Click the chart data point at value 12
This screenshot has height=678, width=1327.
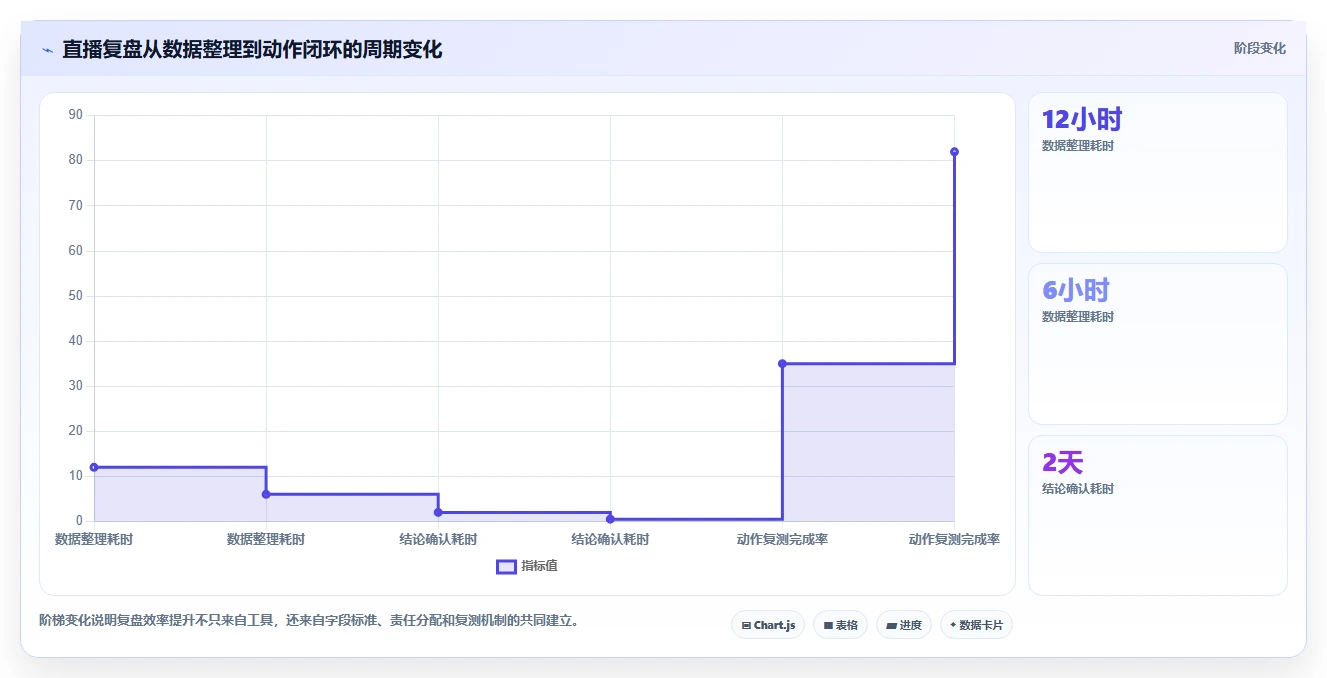point(94,467)
